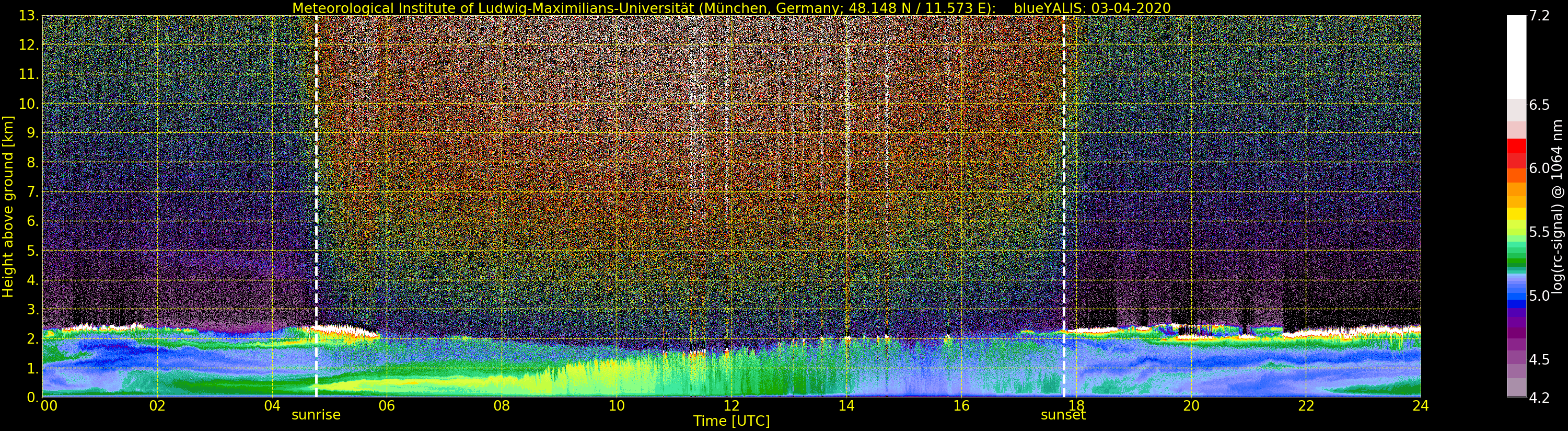Click the 12 tick on time axis
Image resolution: width=1568 pixels, height=431 pixels.
[x=731, y=406]
